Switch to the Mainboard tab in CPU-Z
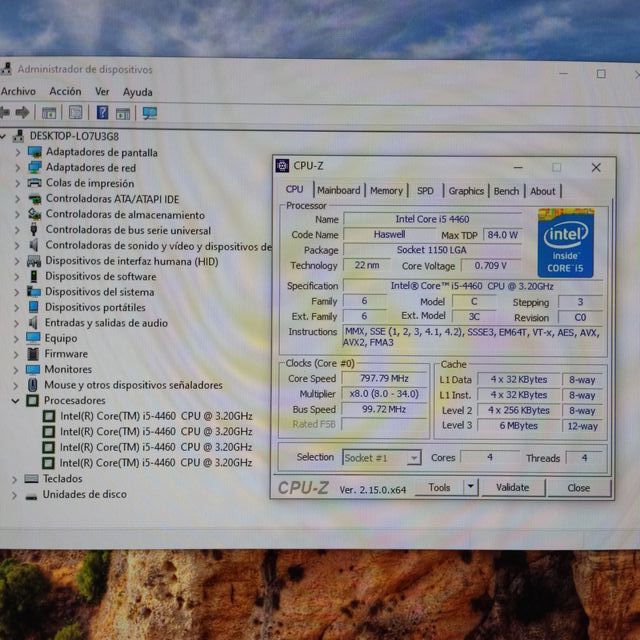 coord(339,191)
